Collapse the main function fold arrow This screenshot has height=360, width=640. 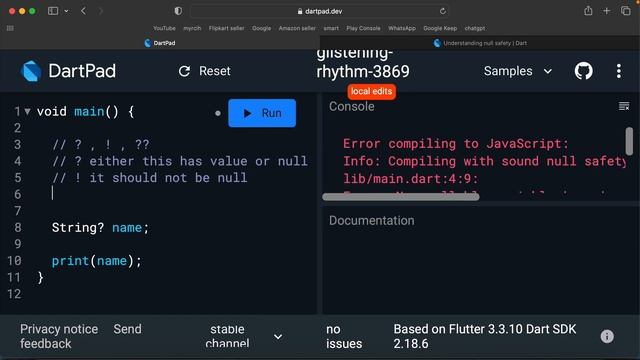[27, 111]
